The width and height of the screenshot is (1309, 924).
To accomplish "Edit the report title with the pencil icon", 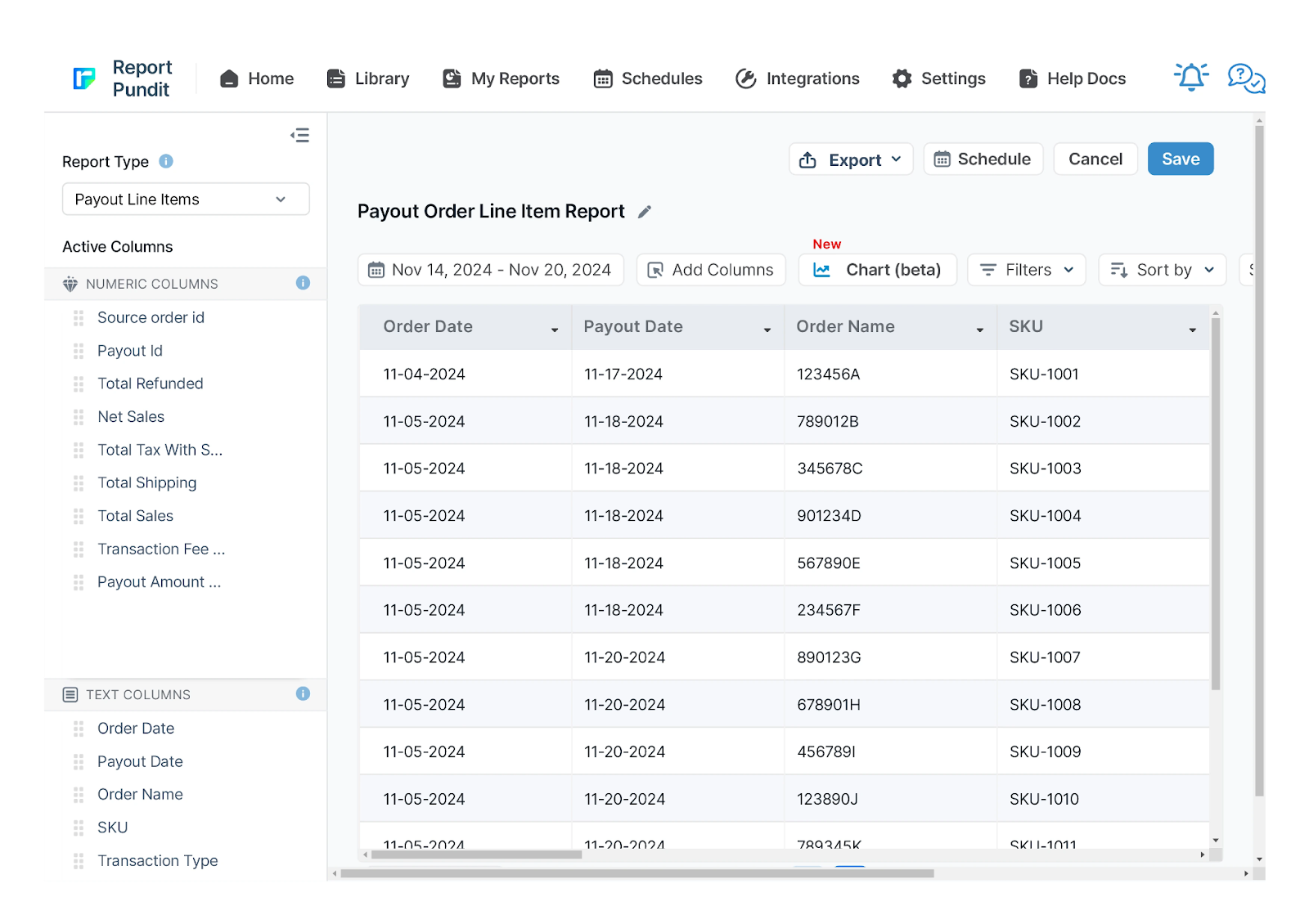I will coord(645,212).
